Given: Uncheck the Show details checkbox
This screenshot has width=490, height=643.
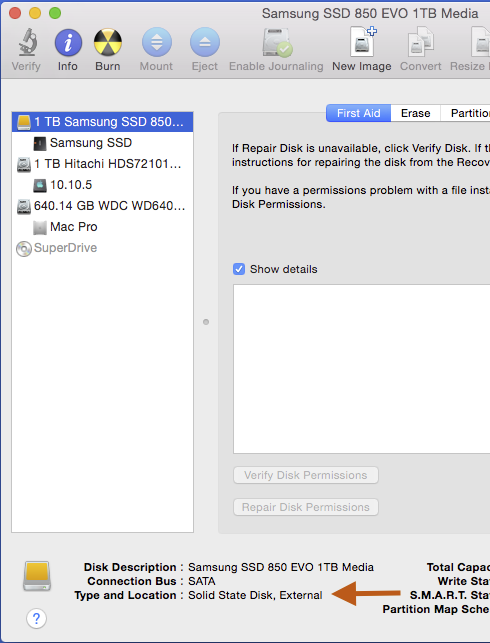Looking at the screenshot, I should (x=239, y=269).
